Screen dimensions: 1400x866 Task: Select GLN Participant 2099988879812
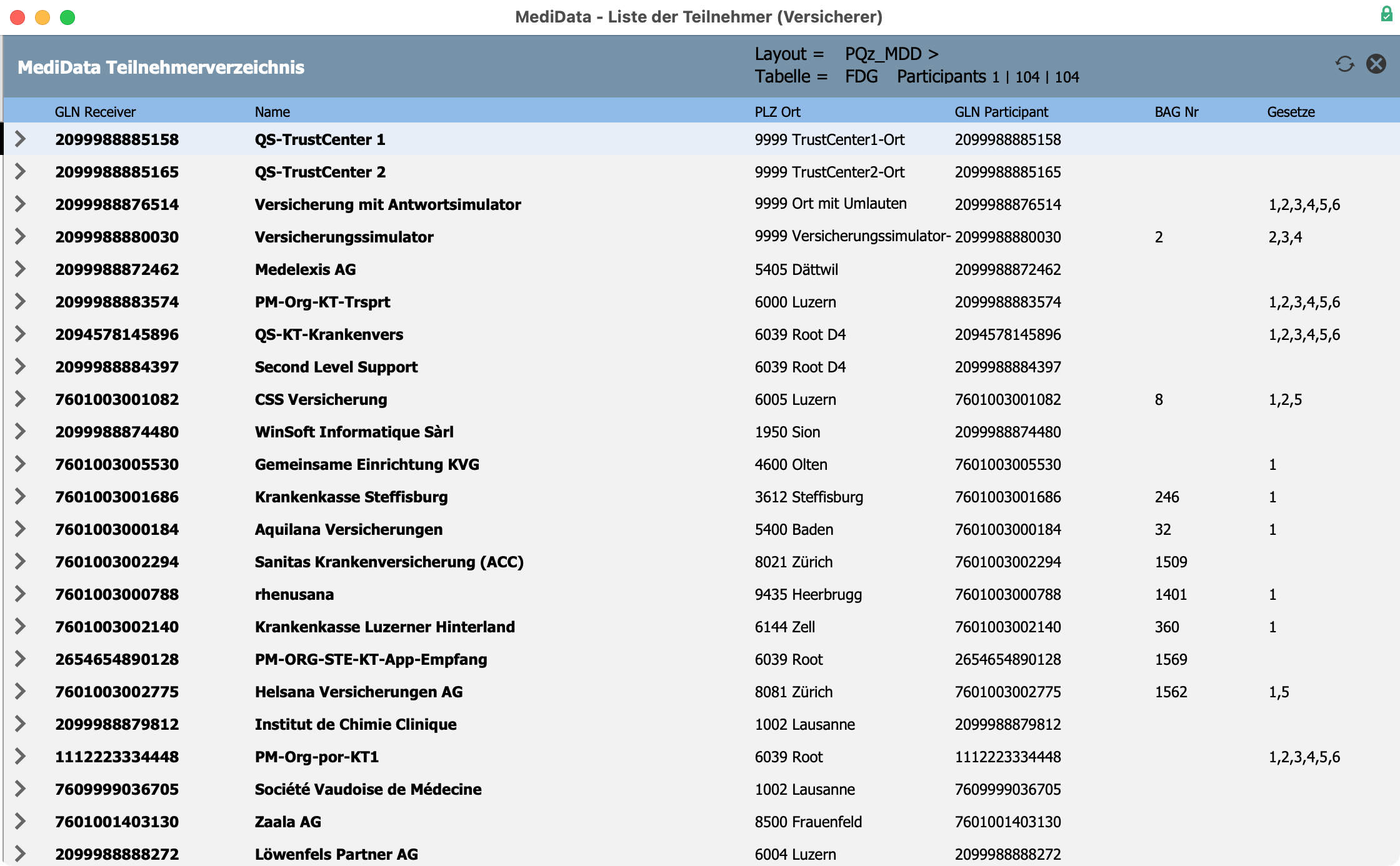click(1007, 724)
